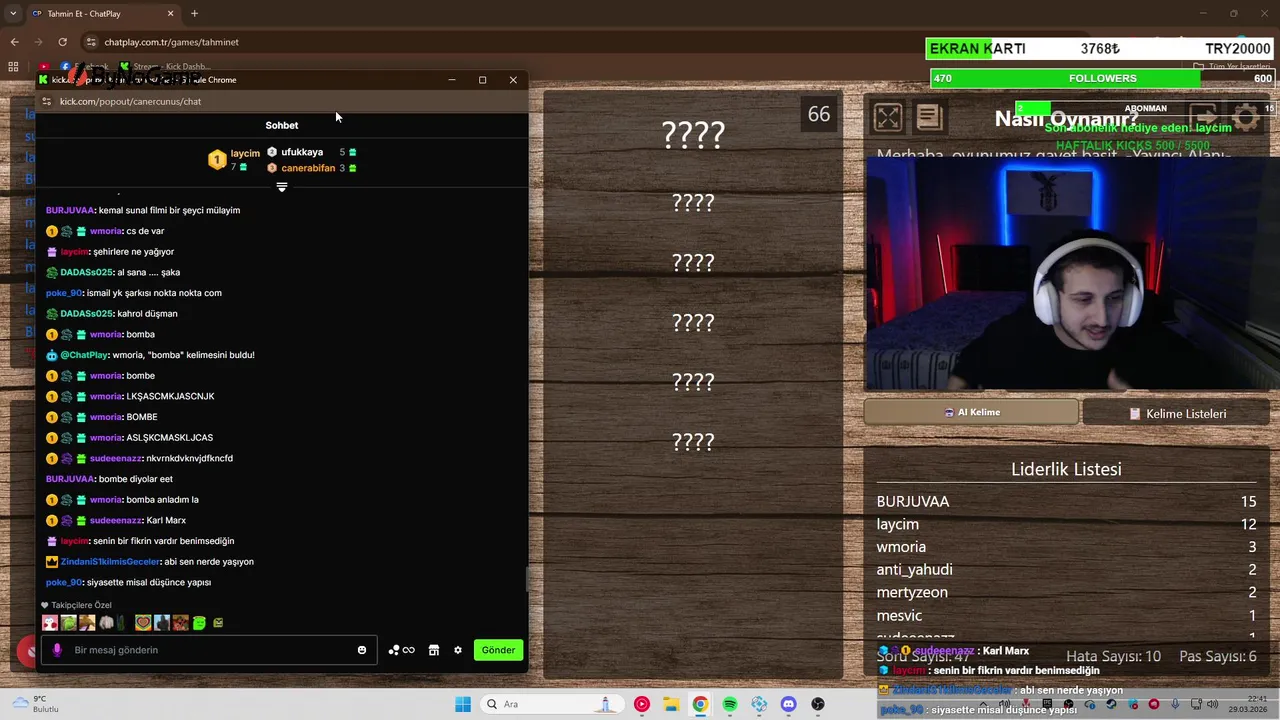Open Spotify from the taskbar

click(x=730, y=704)
